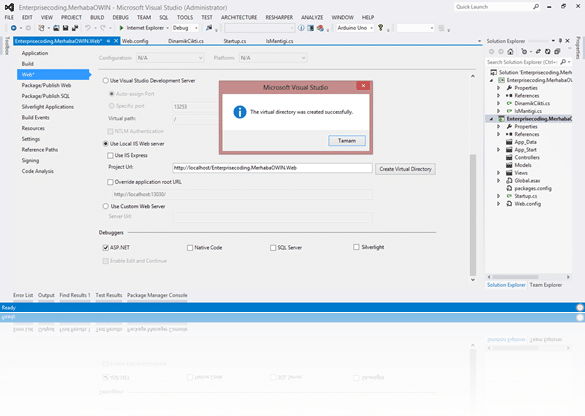This screenshot has height=416, width=585.
Task: Open the ARCHITECTURE menu
Action: coord(239,18)
